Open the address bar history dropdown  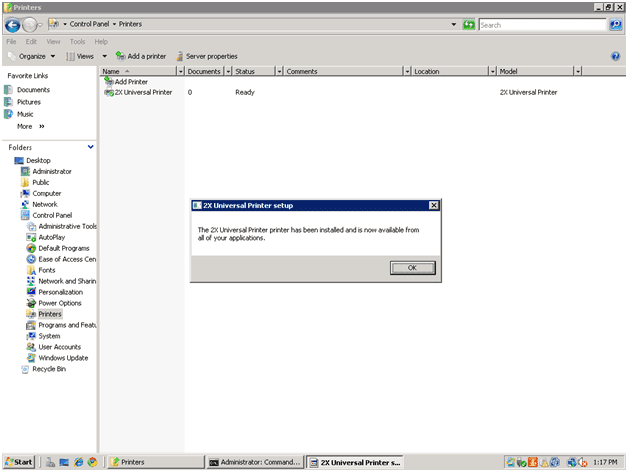(x=454, y=24)
